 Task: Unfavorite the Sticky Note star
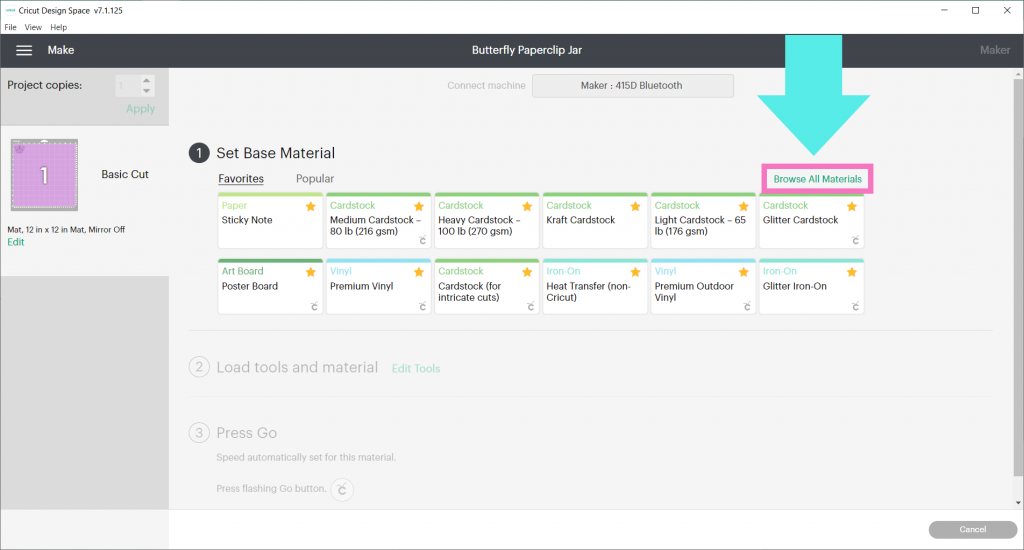pyautogui.click(x=311, y=206)
